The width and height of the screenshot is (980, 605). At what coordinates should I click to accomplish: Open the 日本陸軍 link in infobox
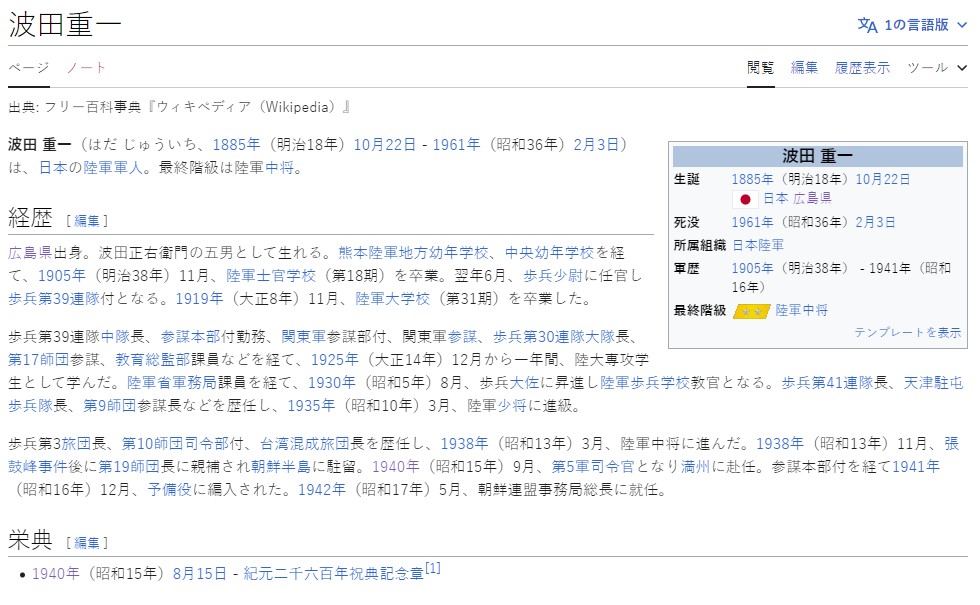[x=758, y=246]
